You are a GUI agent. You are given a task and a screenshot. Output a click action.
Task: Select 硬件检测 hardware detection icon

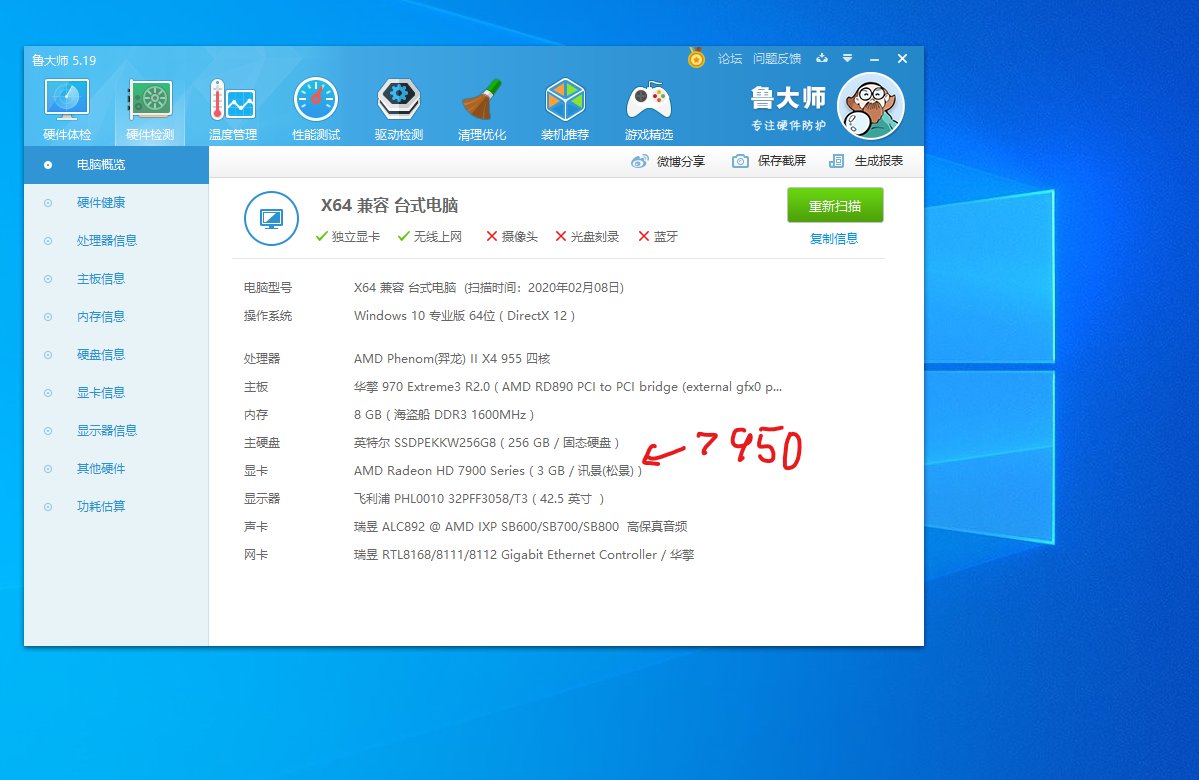[x=150, y=100]
